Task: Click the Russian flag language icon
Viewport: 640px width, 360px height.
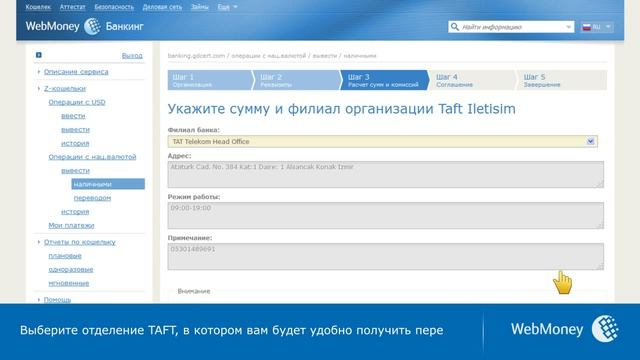Action: click(x=587, y=27)
